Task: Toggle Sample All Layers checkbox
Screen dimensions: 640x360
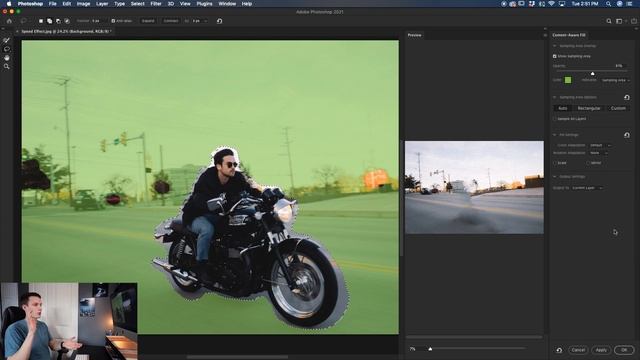Action: [554, 119]
